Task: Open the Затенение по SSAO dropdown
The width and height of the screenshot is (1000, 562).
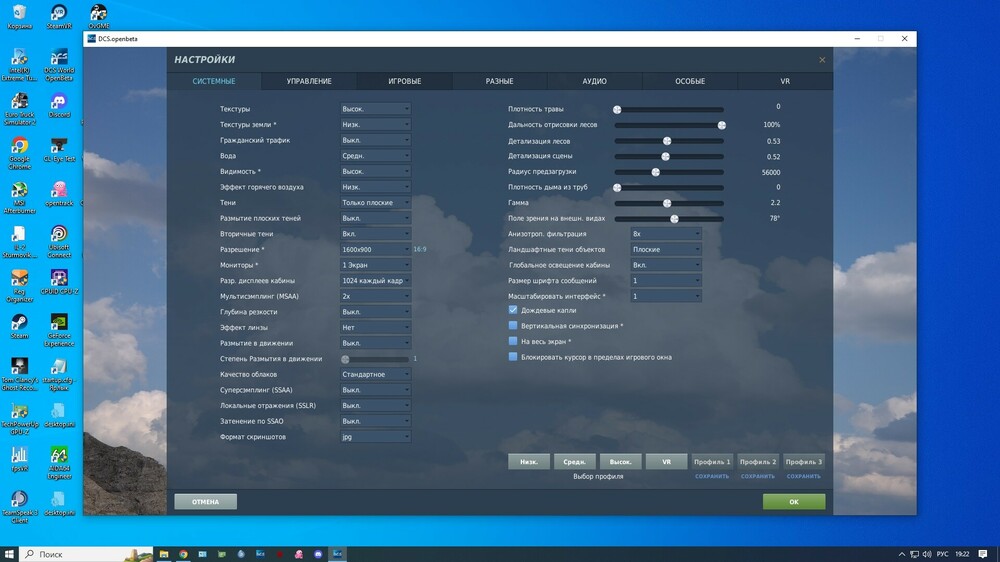Action: [x=375, y=421]
